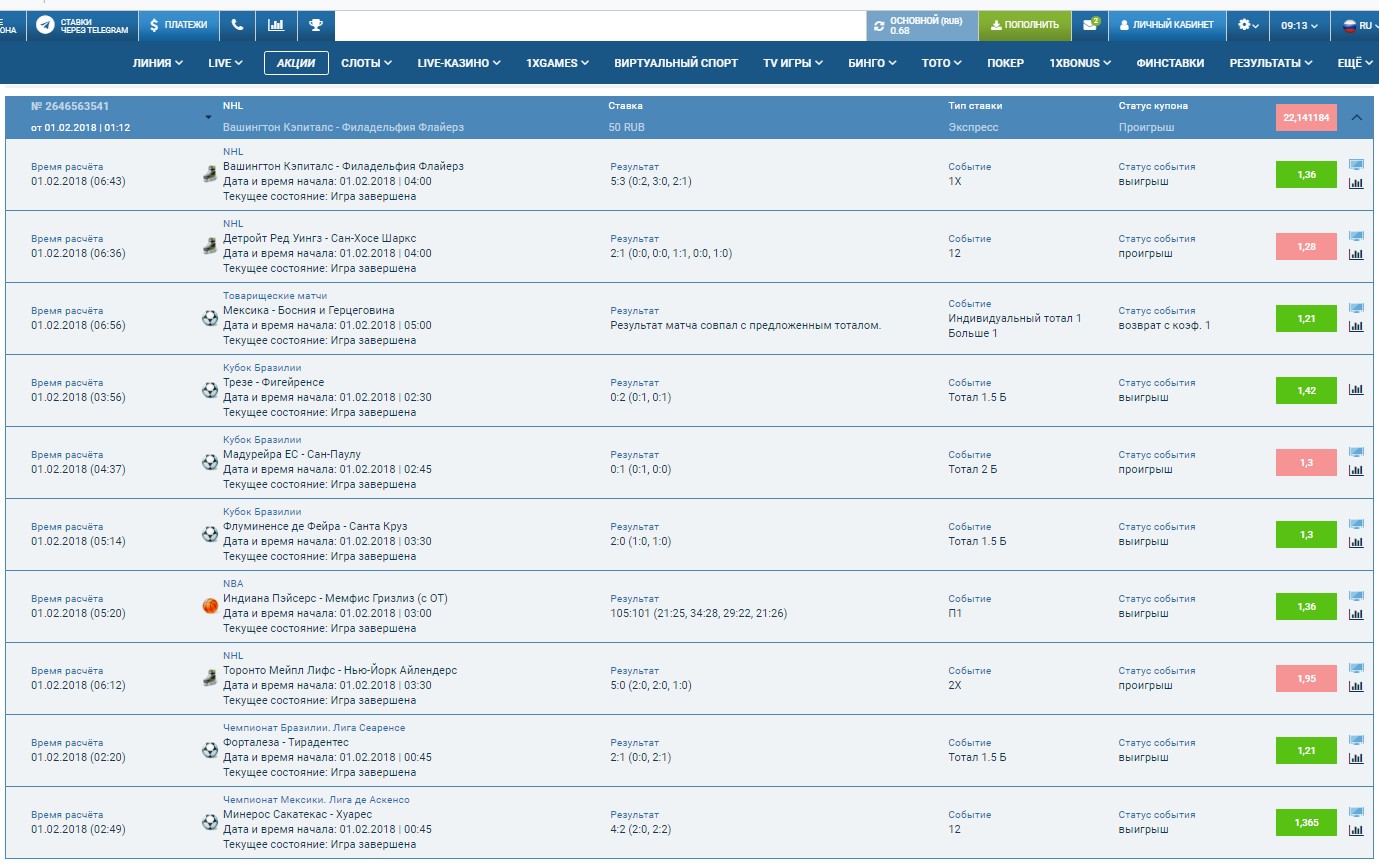Image resolution: width=1379 pixels, height=865 pixels.
Task: Open statistics chart icon for Мадурейра ЕС row
Action: pos(1356,471)
